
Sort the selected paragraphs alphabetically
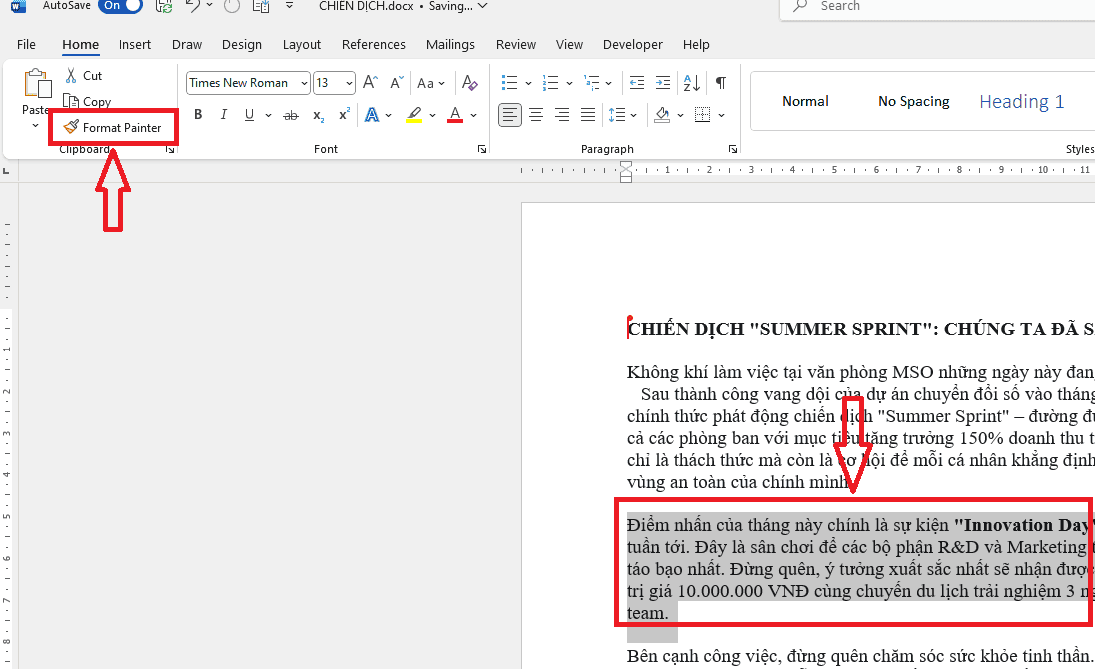pyautogui.click(x=691, y=83)
